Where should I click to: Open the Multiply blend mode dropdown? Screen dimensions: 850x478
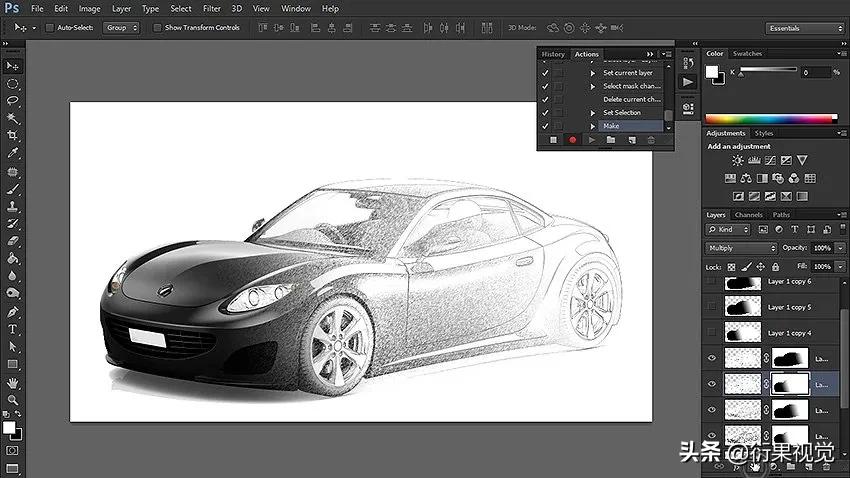[740, 248]
